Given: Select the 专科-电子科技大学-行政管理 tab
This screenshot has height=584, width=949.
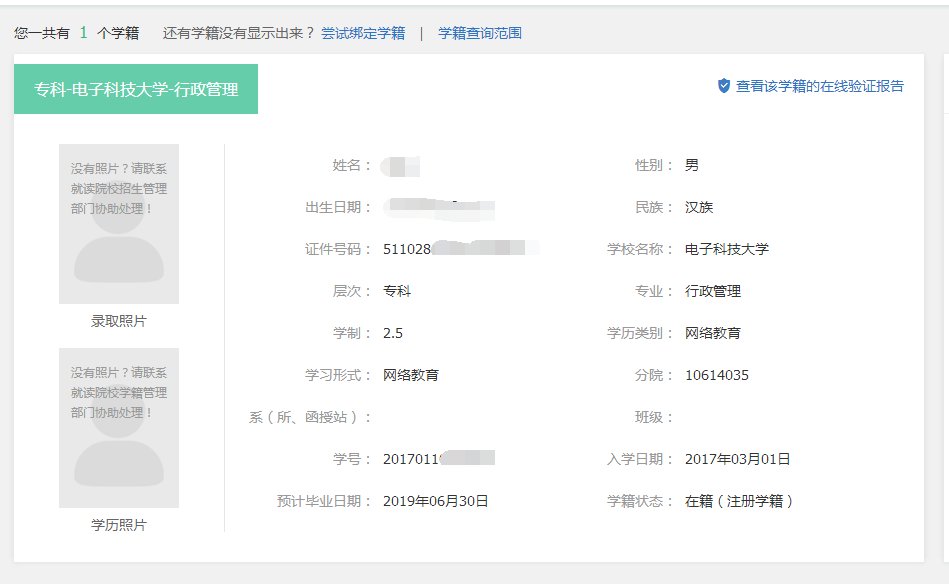Looking at the screenshot, I should click(x=136, y=89).
